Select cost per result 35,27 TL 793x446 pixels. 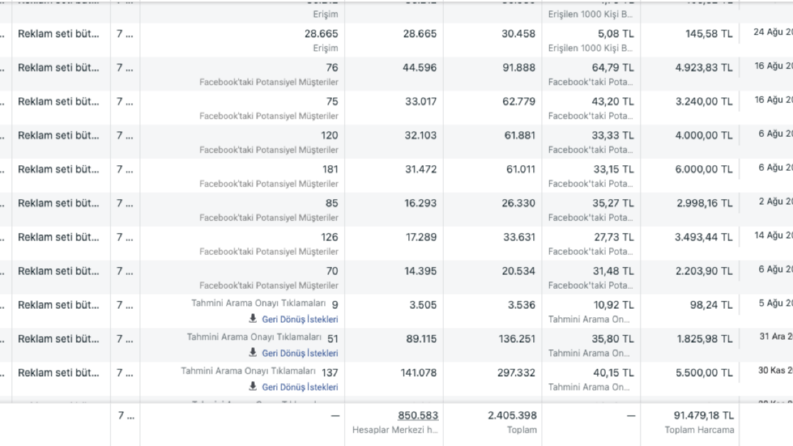612,203
